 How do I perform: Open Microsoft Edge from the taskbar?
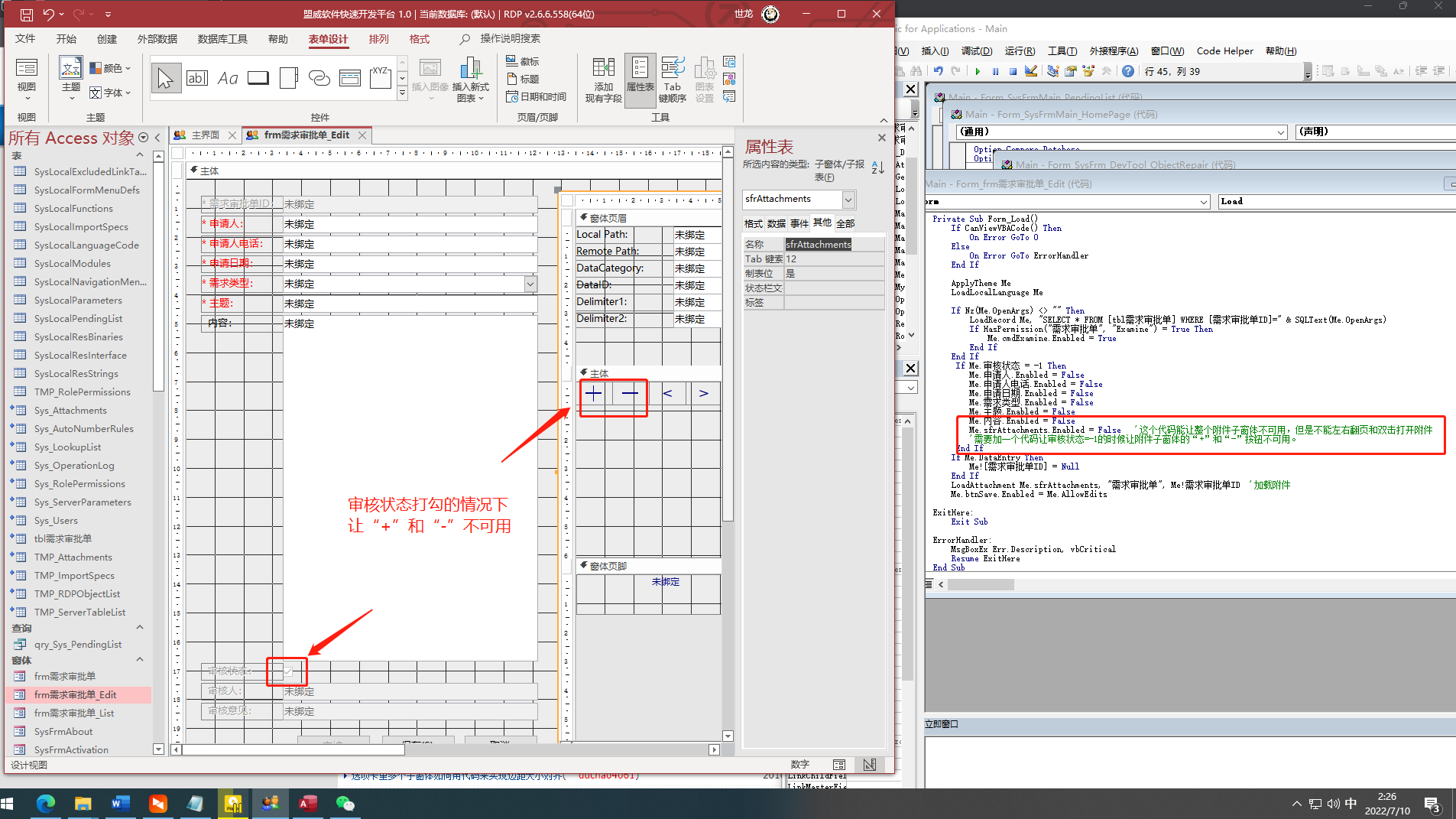pos(46,803)
